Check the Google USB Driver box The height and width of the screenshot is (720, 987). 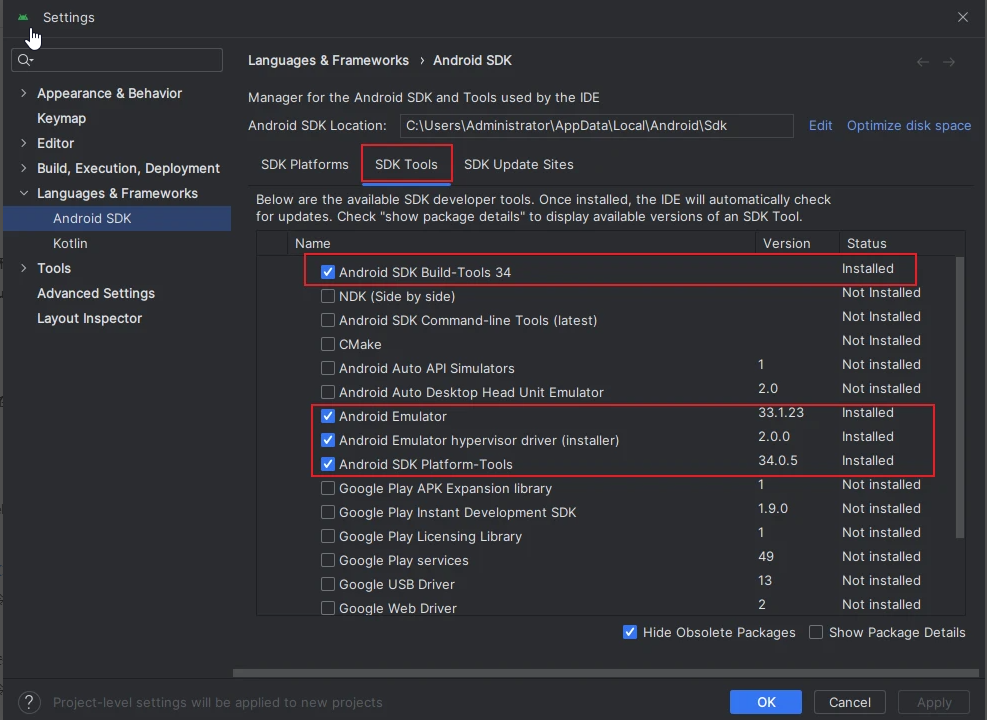coord(328,584)
